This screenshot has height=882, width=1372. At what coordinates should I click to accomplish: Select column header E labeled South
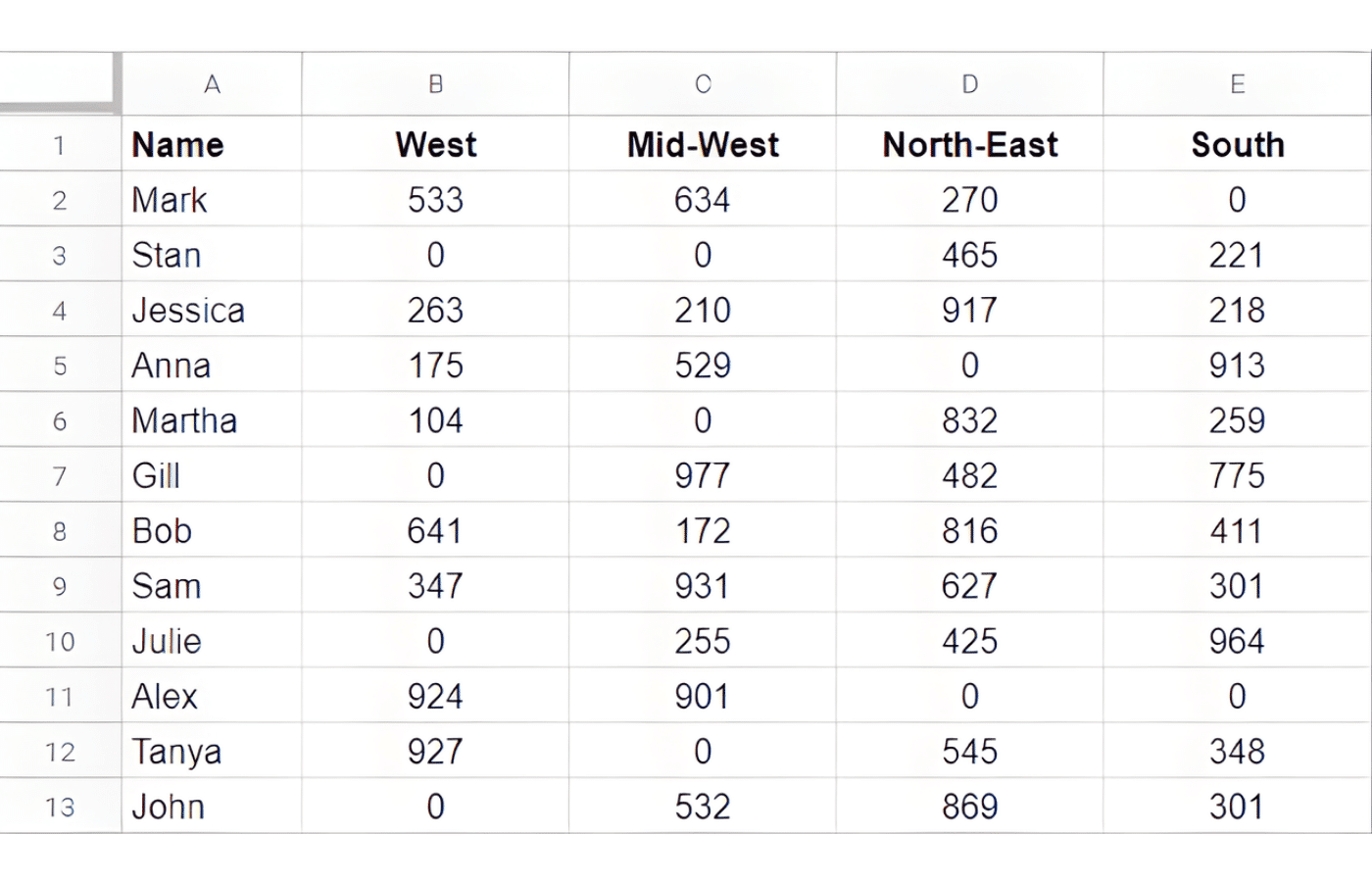(1237, 84)
